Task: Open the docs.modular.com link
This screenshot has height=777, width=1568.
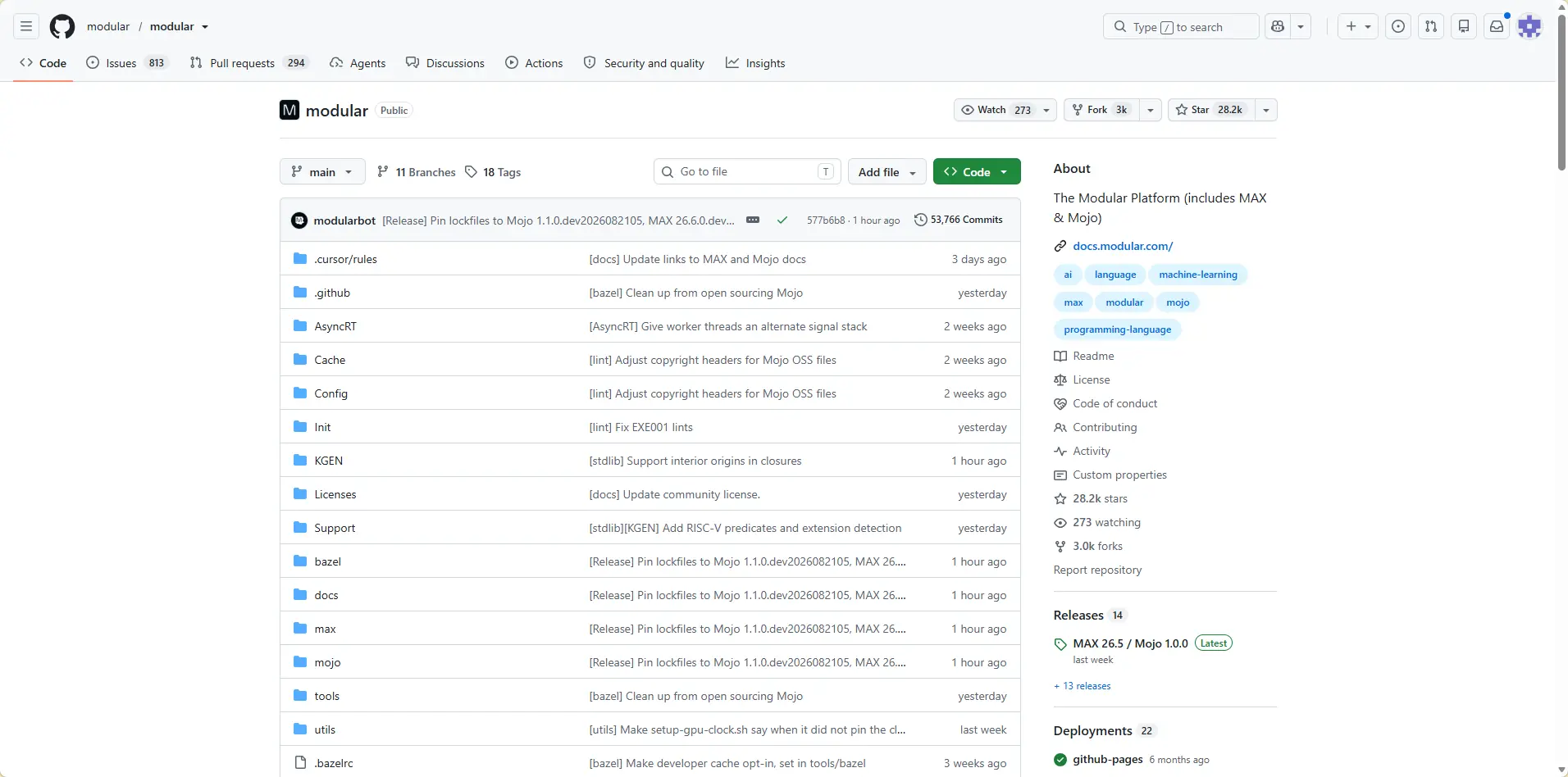Action: point(1123,246)
